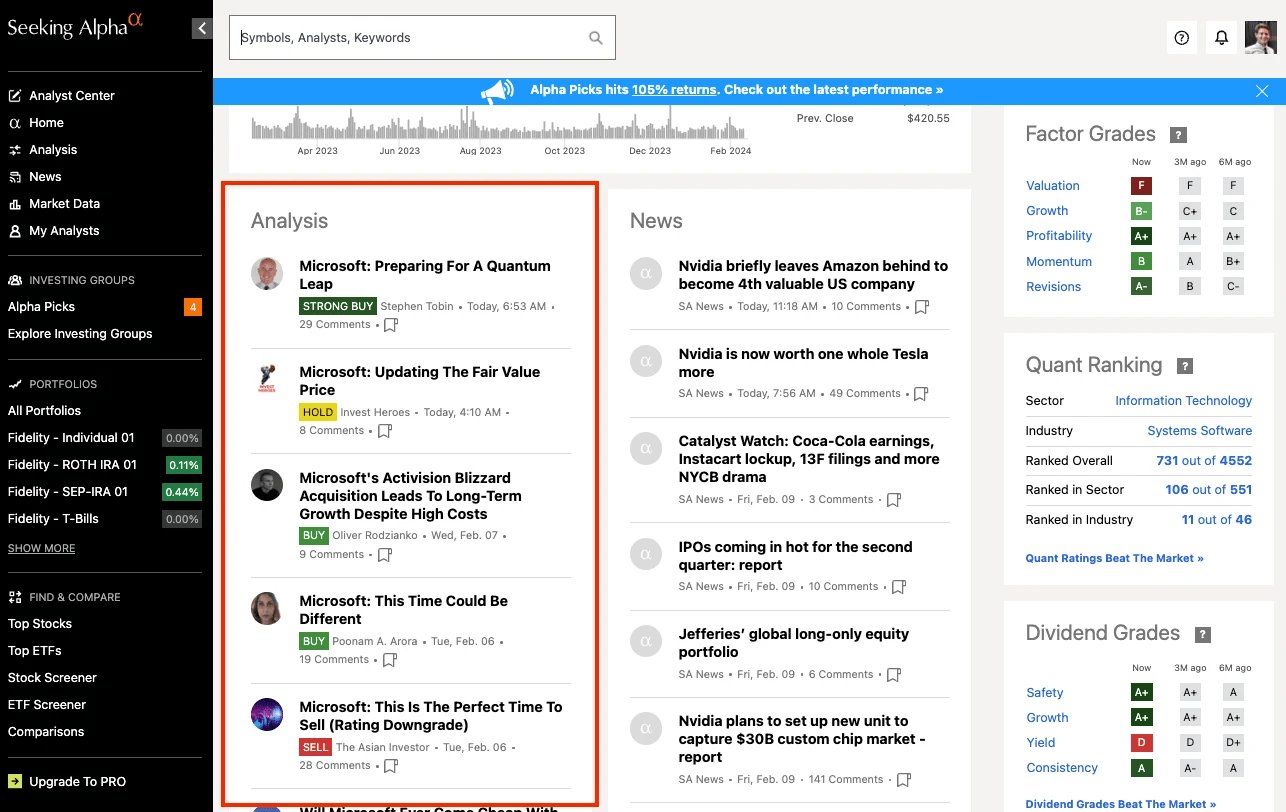This screenshot has width=1286, height=812.
Task: Click the Dividend Grades help icon
Action: click(1203, 635)
